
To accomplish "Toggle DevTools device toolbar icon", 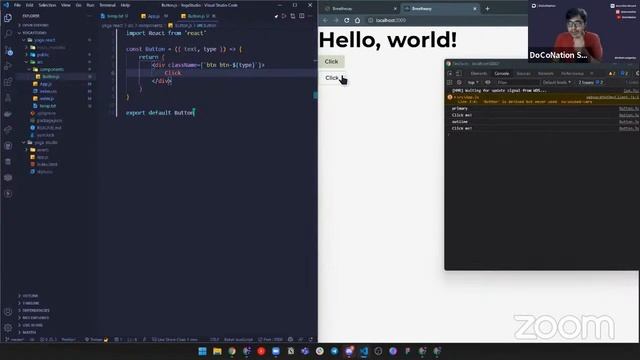I will click(459, 73).
